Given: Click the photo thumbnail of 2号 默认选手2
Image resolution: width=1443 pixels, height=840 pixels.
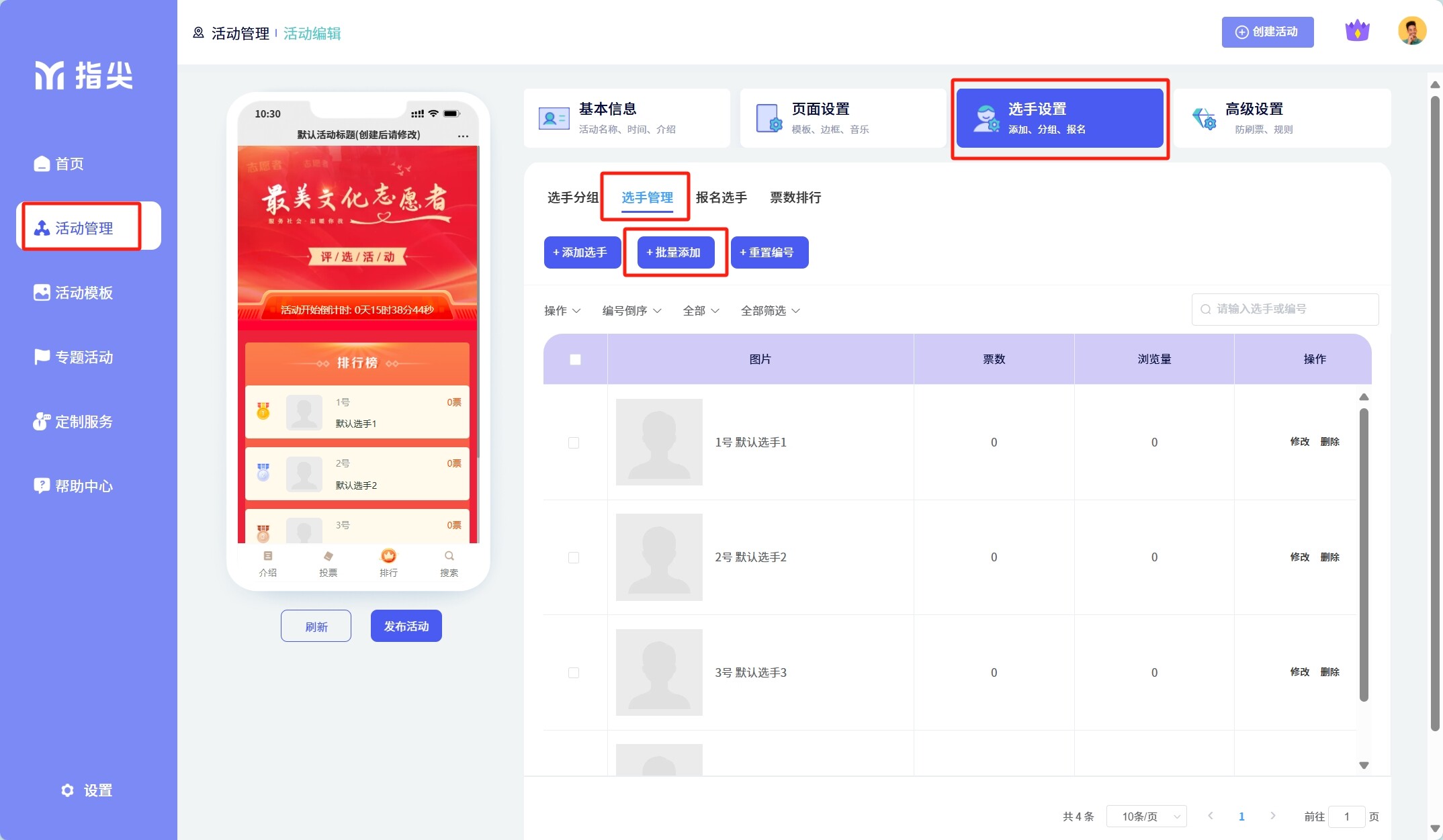Looking at the screenshot, I should [659, 557].
